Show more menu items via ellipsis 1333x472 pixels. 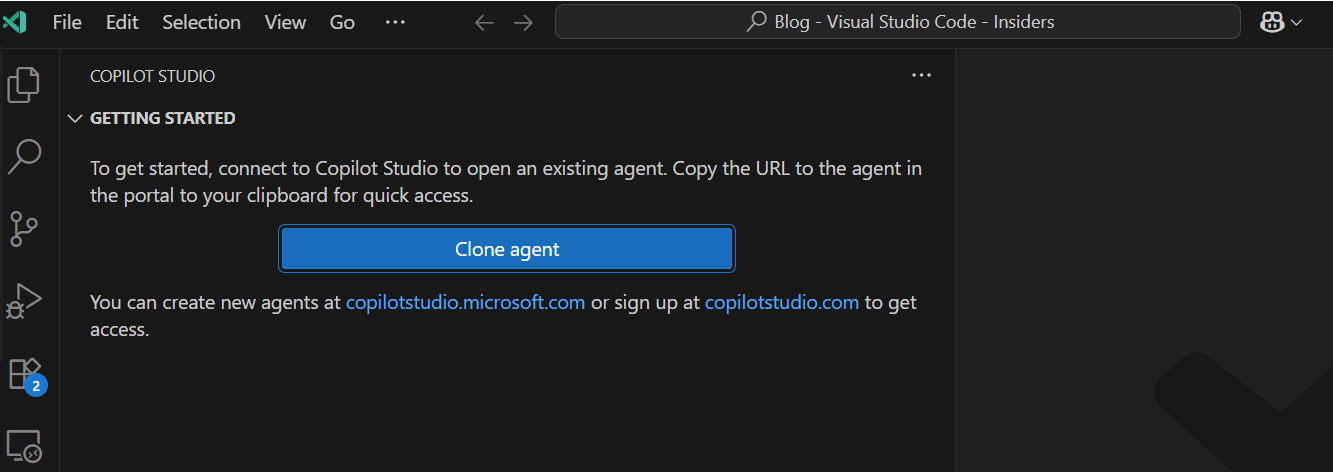395,22
